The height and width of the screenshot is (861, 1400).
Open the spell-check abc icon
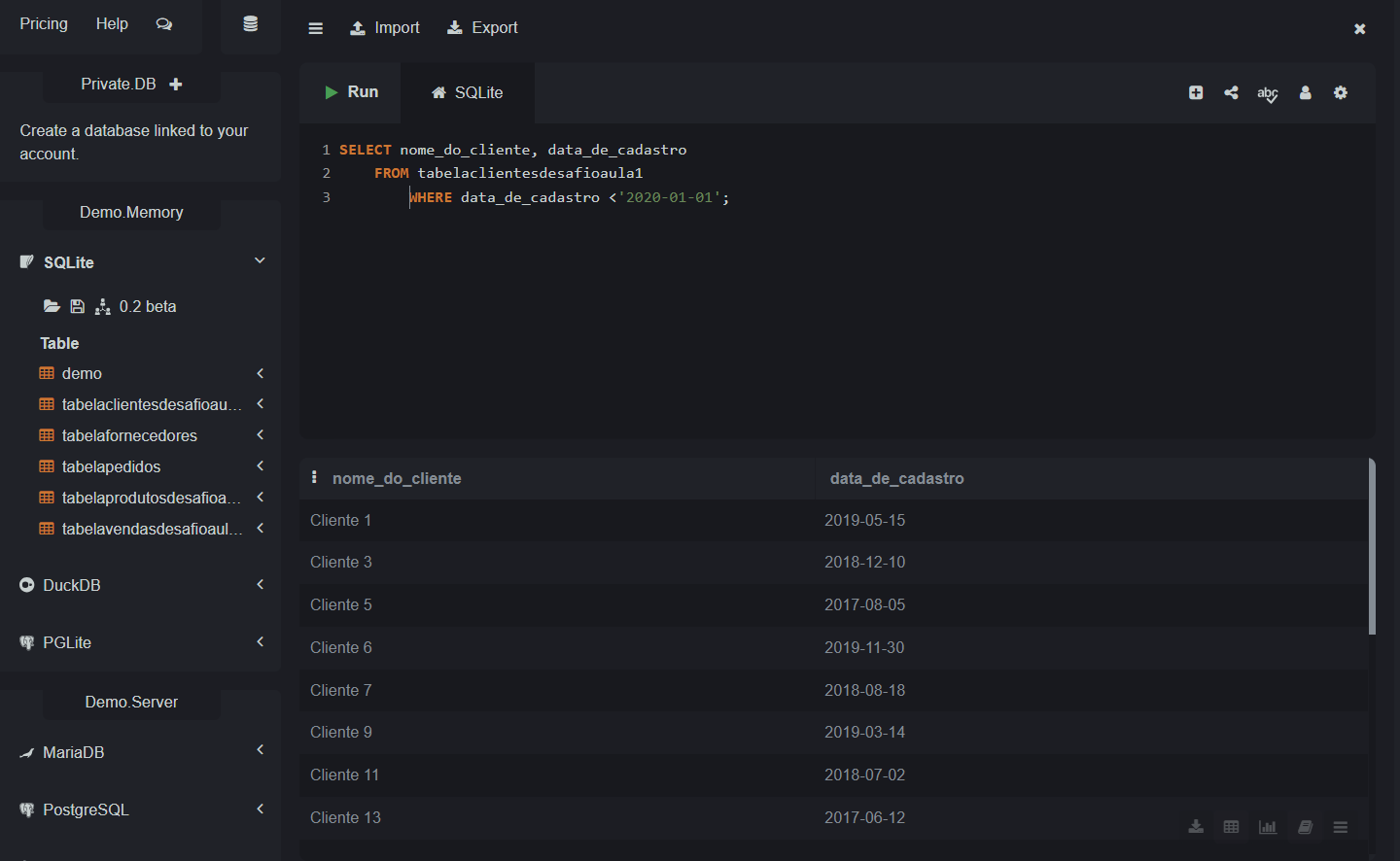pyautogui.click(x=1267, y=93)
